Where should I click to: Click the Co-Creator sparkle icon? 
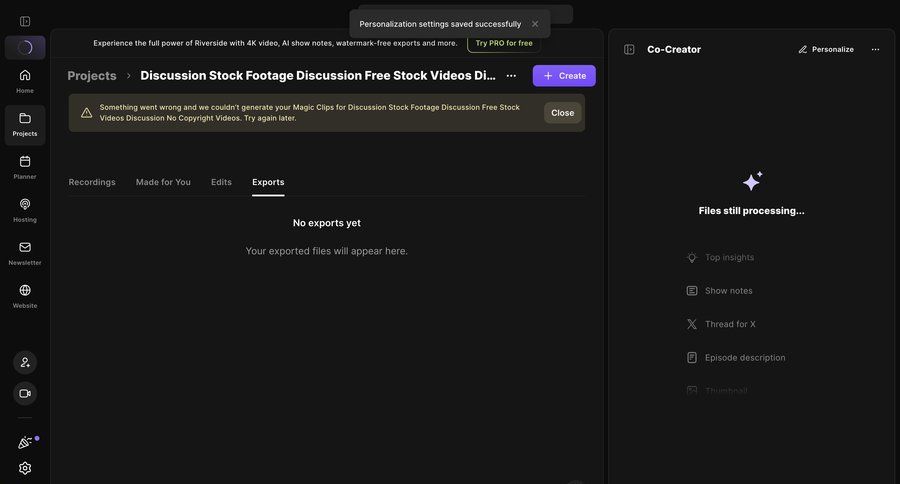(x=752, y=181)
